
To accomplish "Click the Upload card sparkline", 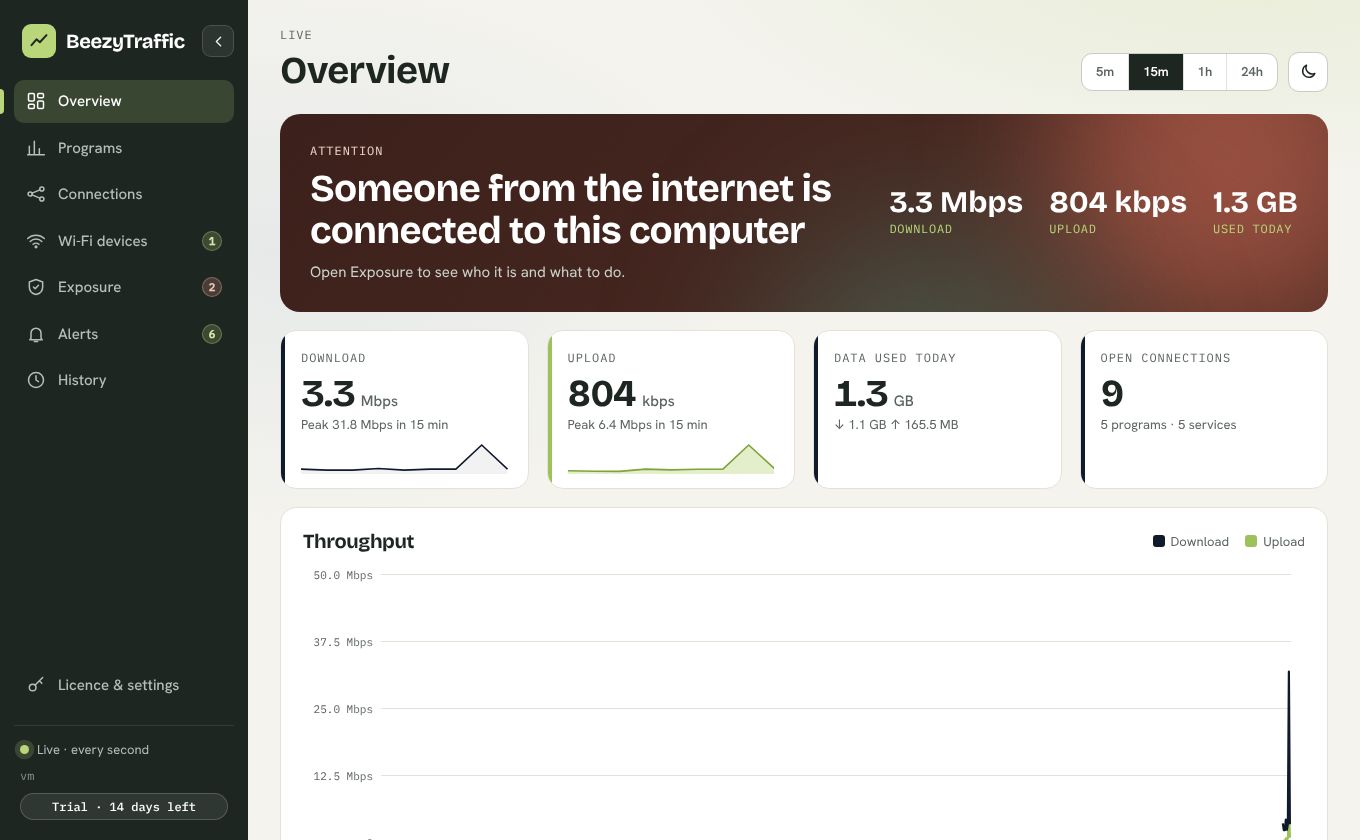I will pyautogui.click(x=671, y=458).
